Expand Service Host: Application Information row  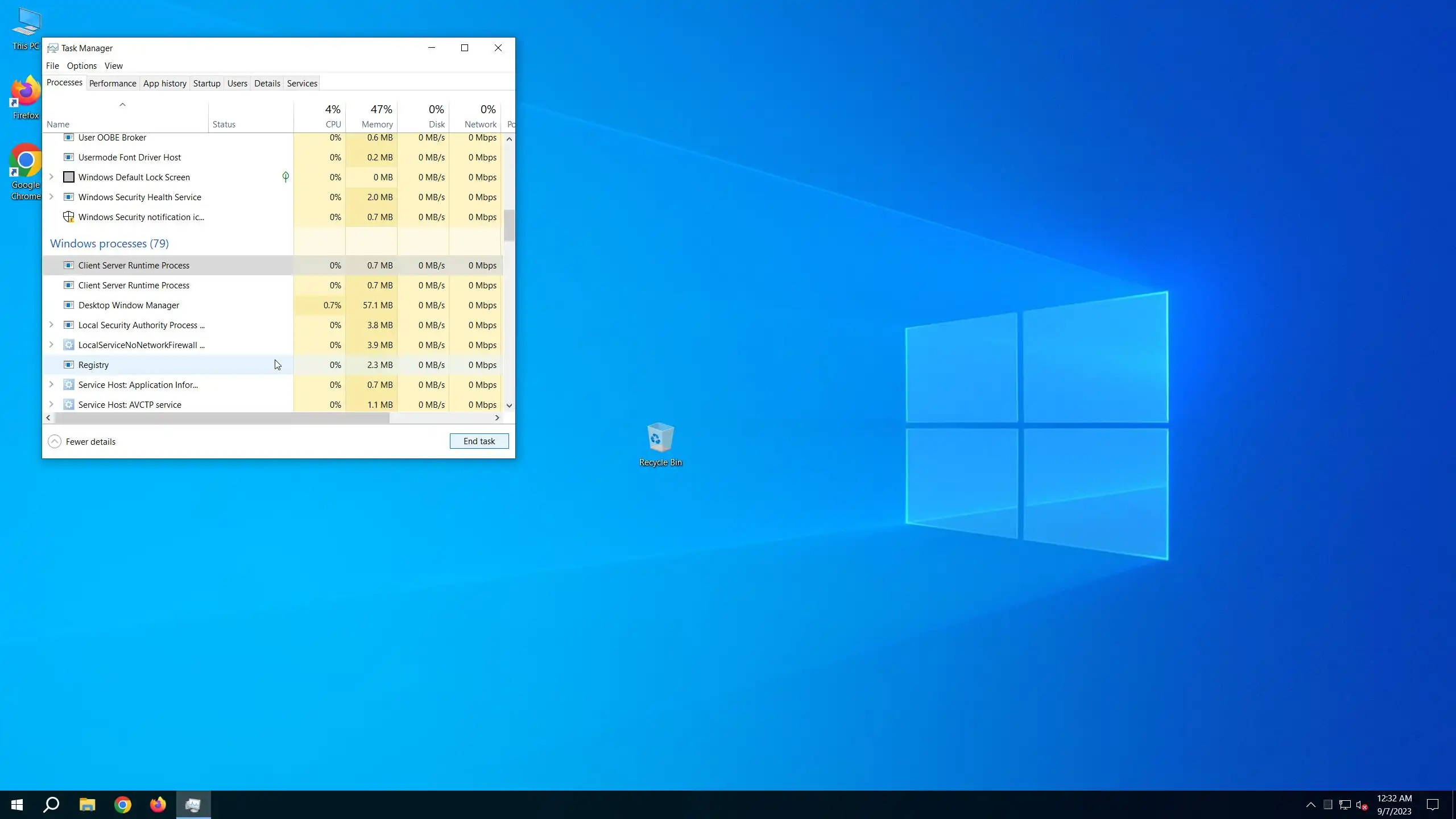[51, 384]
